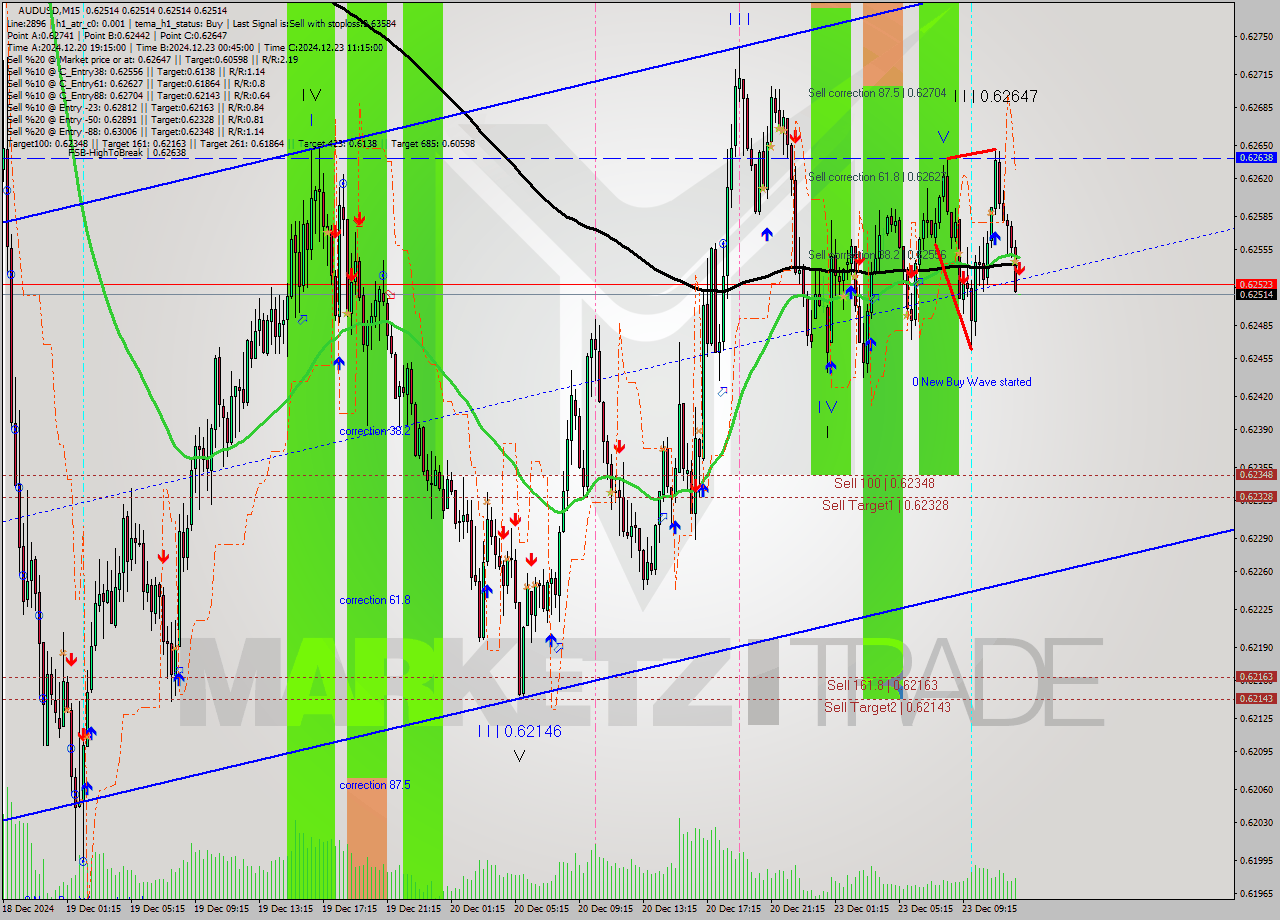Screen dimensions: 1280x920
Task: Click the '18 Dec 2024' date on time axis
Action: coord(28,910)
